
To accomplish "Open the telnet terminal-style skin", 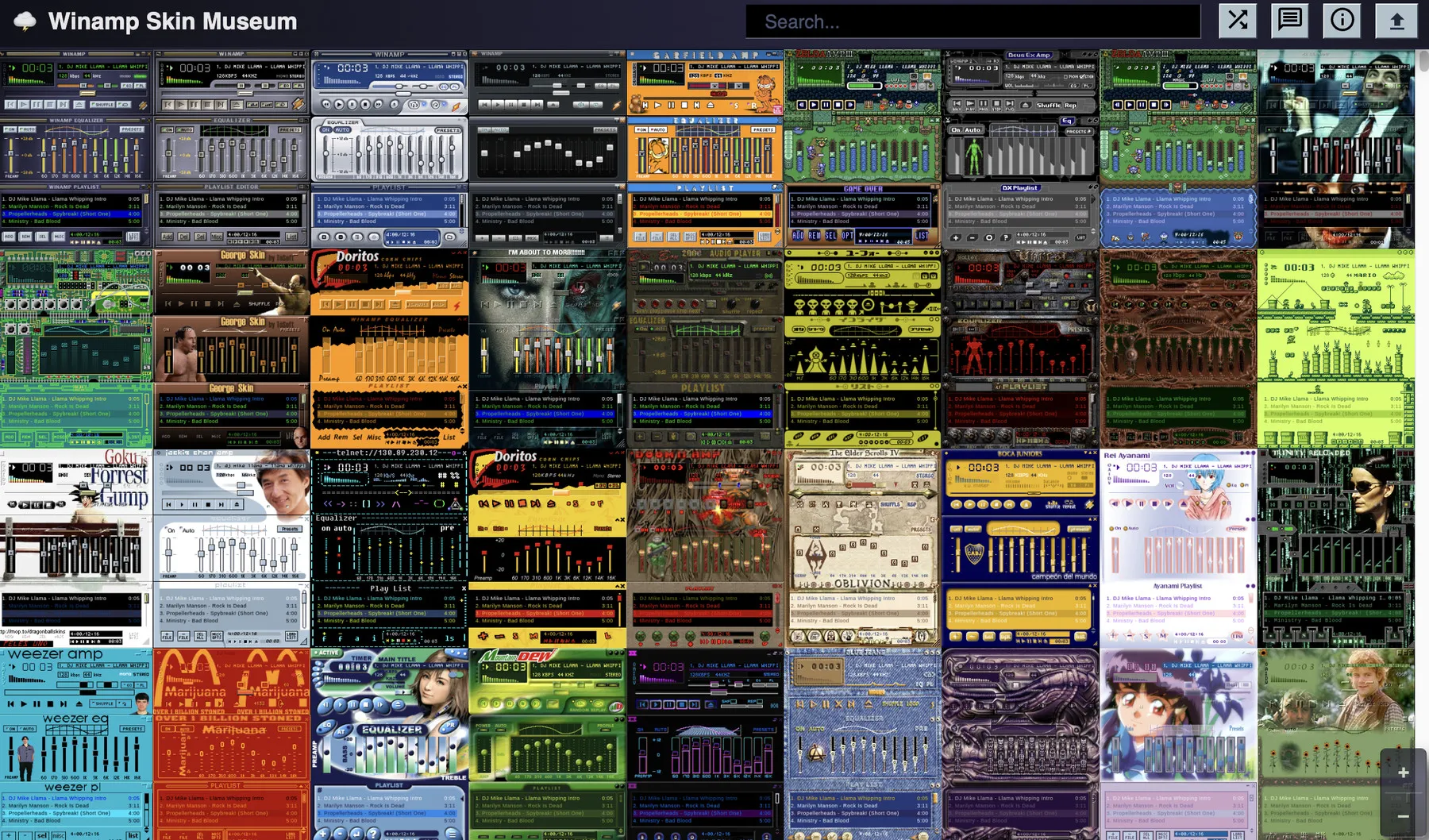I will (390, 548).
